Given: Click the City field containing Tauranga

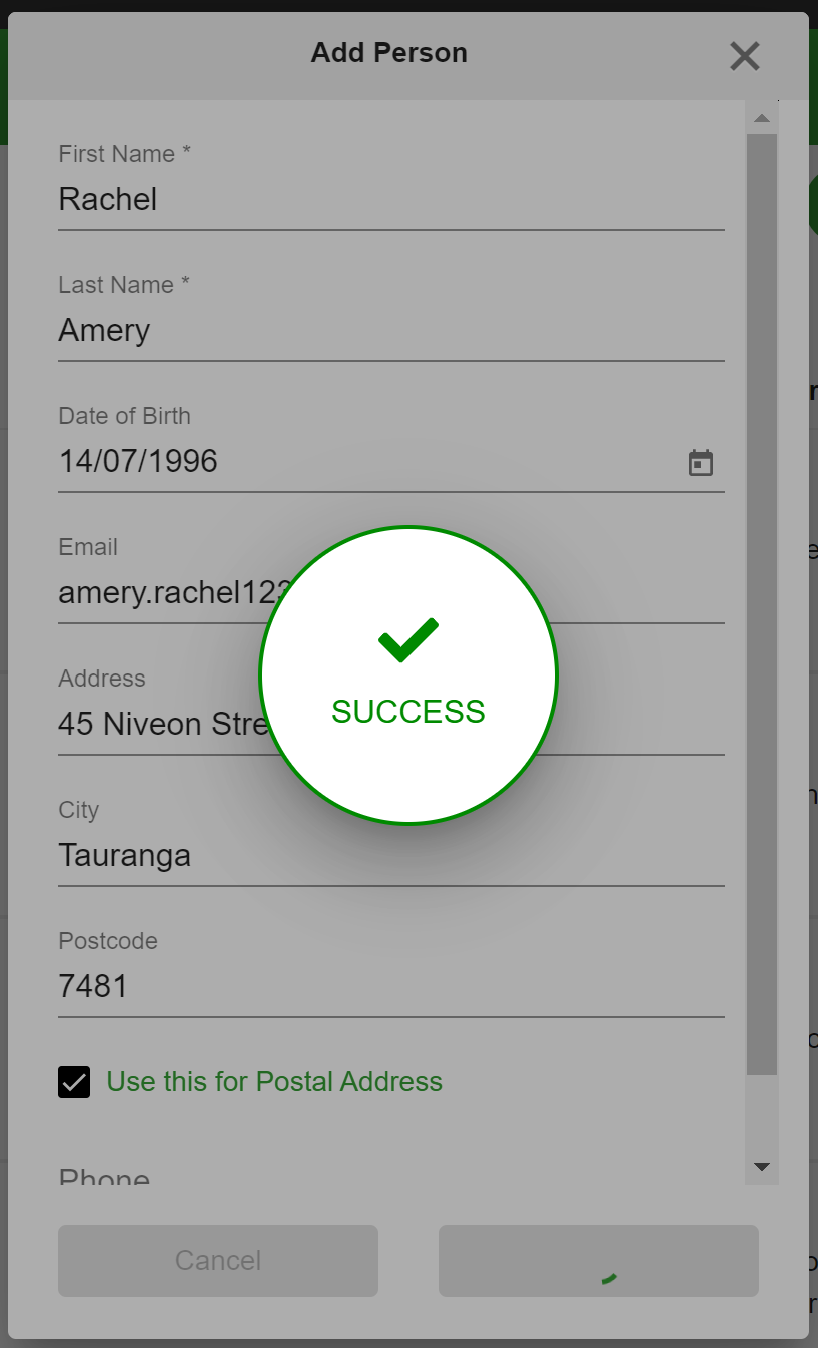Looking at the screenshot, I should point(391,855).
